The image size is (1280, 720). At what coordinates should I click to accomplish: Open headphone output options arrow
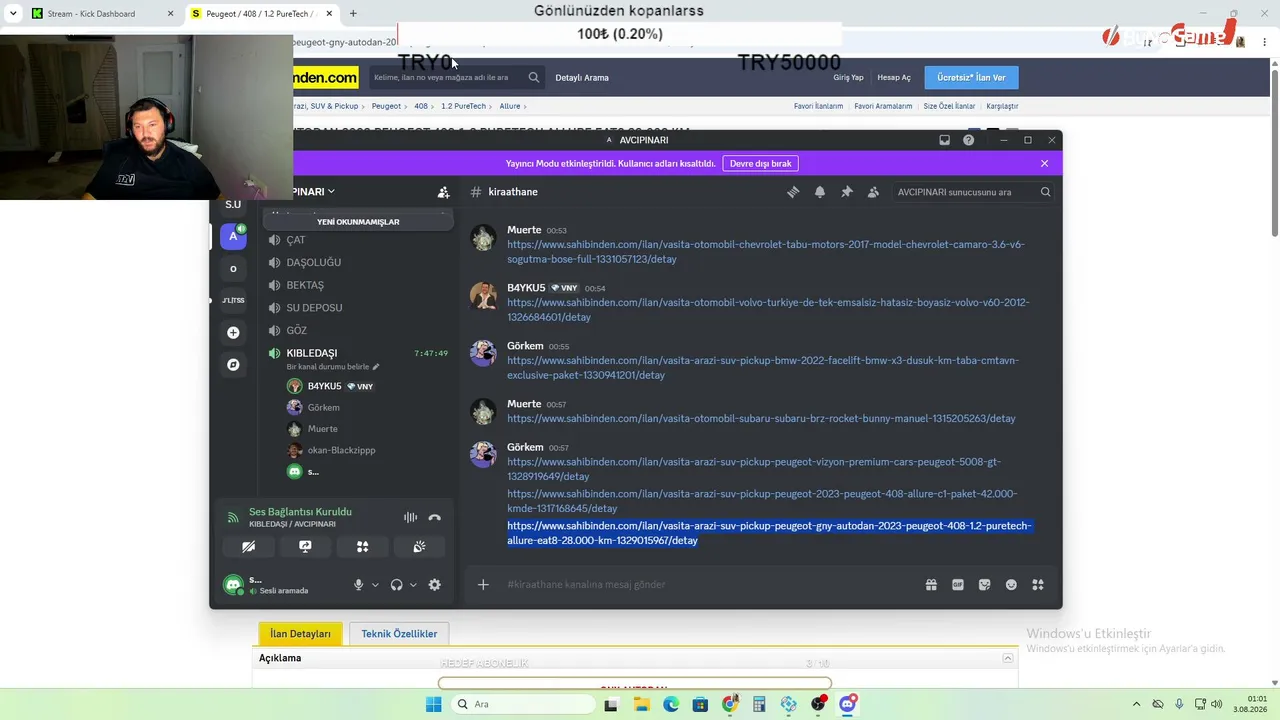click(413, 585)
